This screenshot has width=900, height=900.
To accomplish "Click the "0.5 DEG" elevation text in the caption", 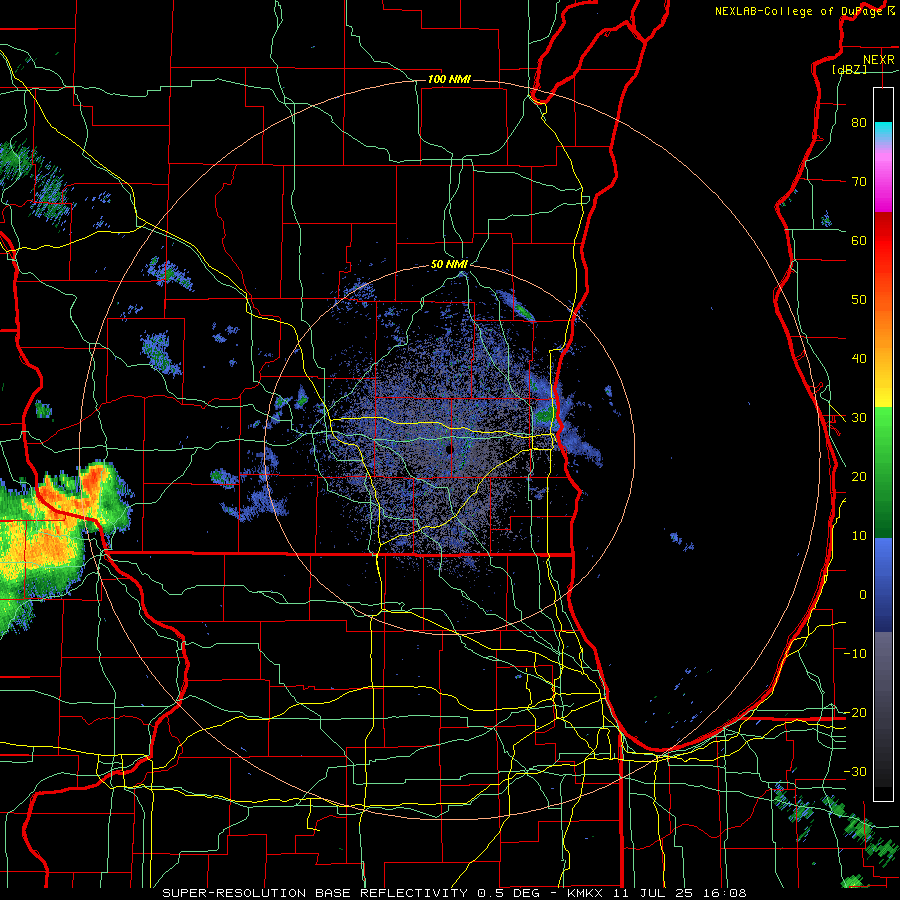I will [x=509, y=893].
